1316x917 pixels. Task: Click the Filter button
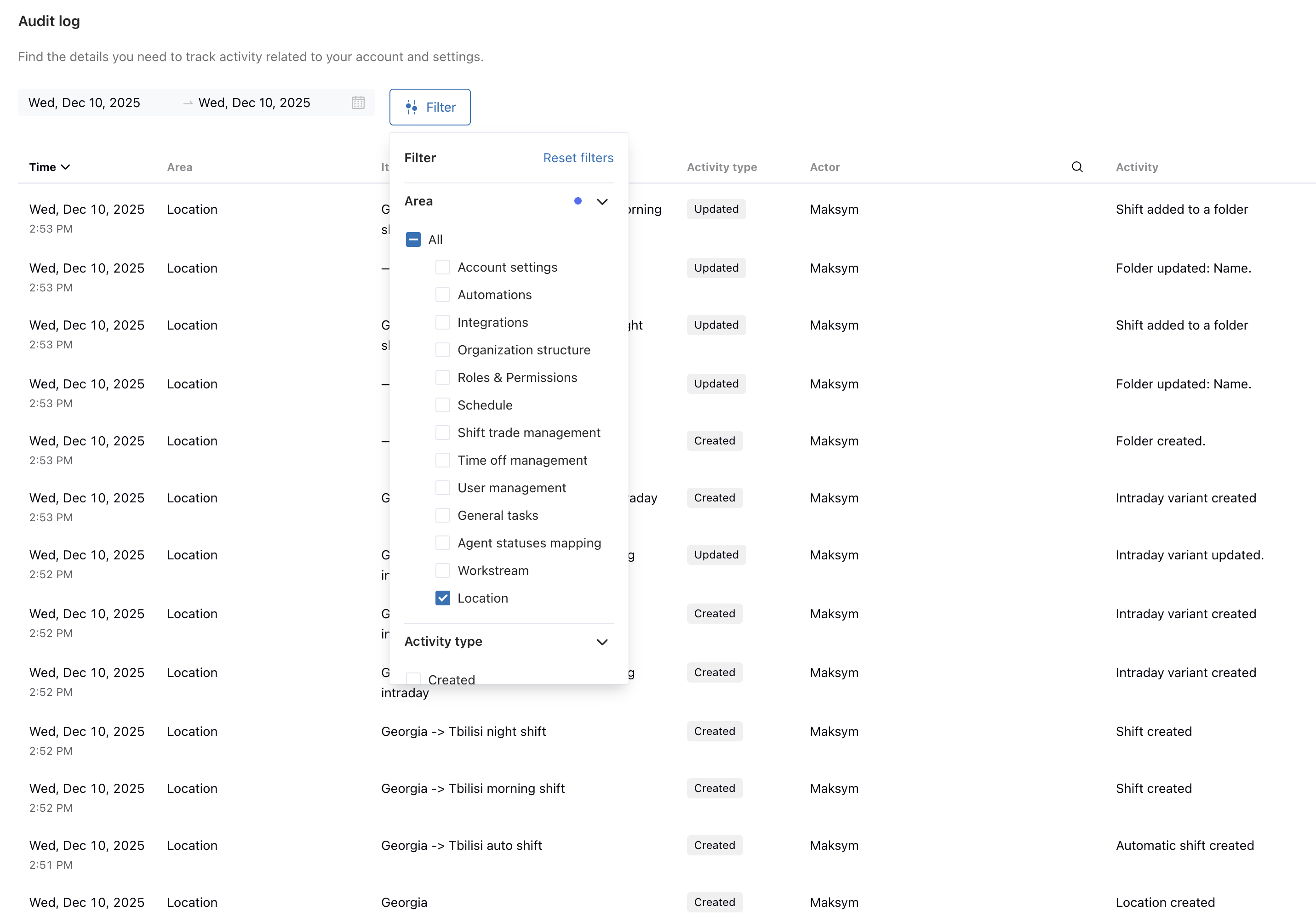click(x=430, y=107)
